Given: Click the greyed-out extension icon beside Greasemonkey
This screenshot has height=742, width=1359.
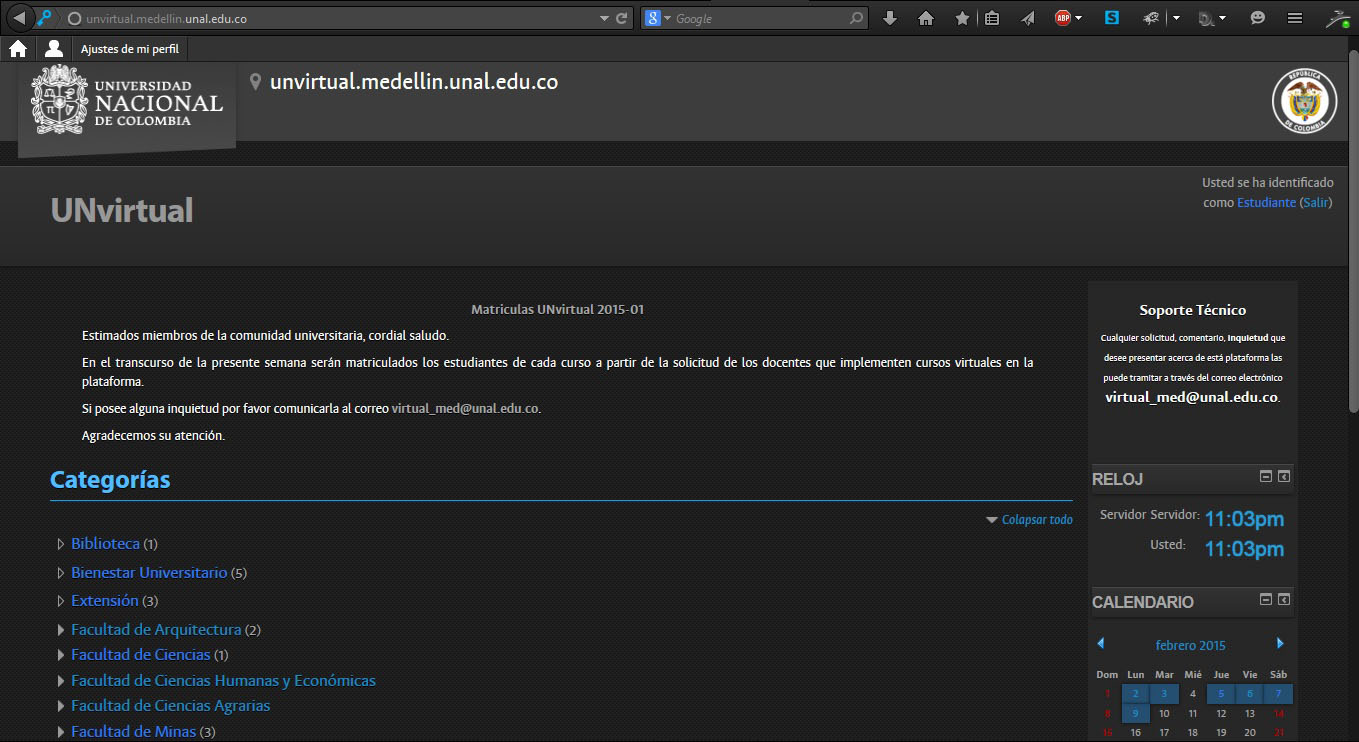Looking at the screenshot, I should (1206, 18).
